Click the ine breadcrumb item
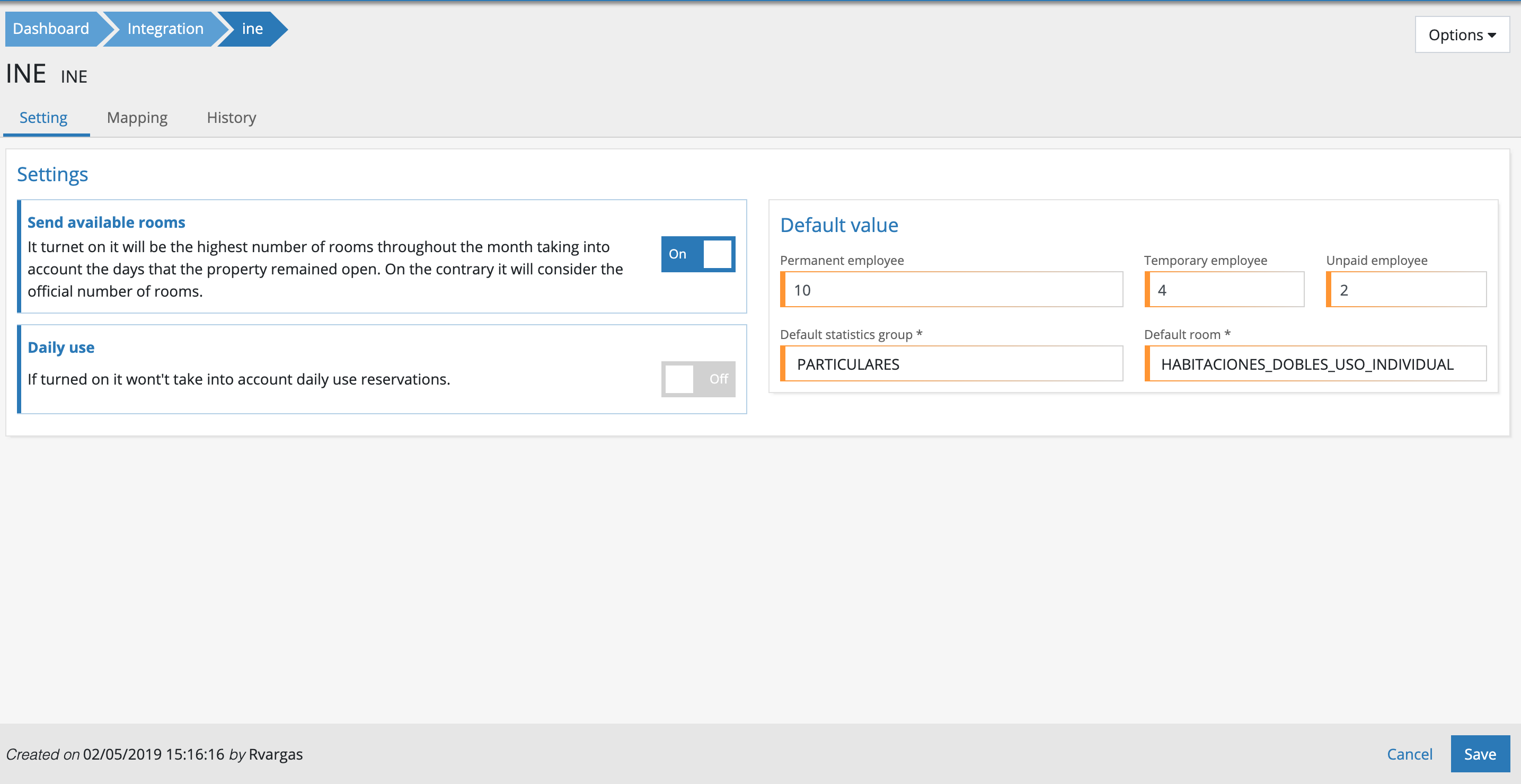1521x784 pixels. [x=252, y=28]
